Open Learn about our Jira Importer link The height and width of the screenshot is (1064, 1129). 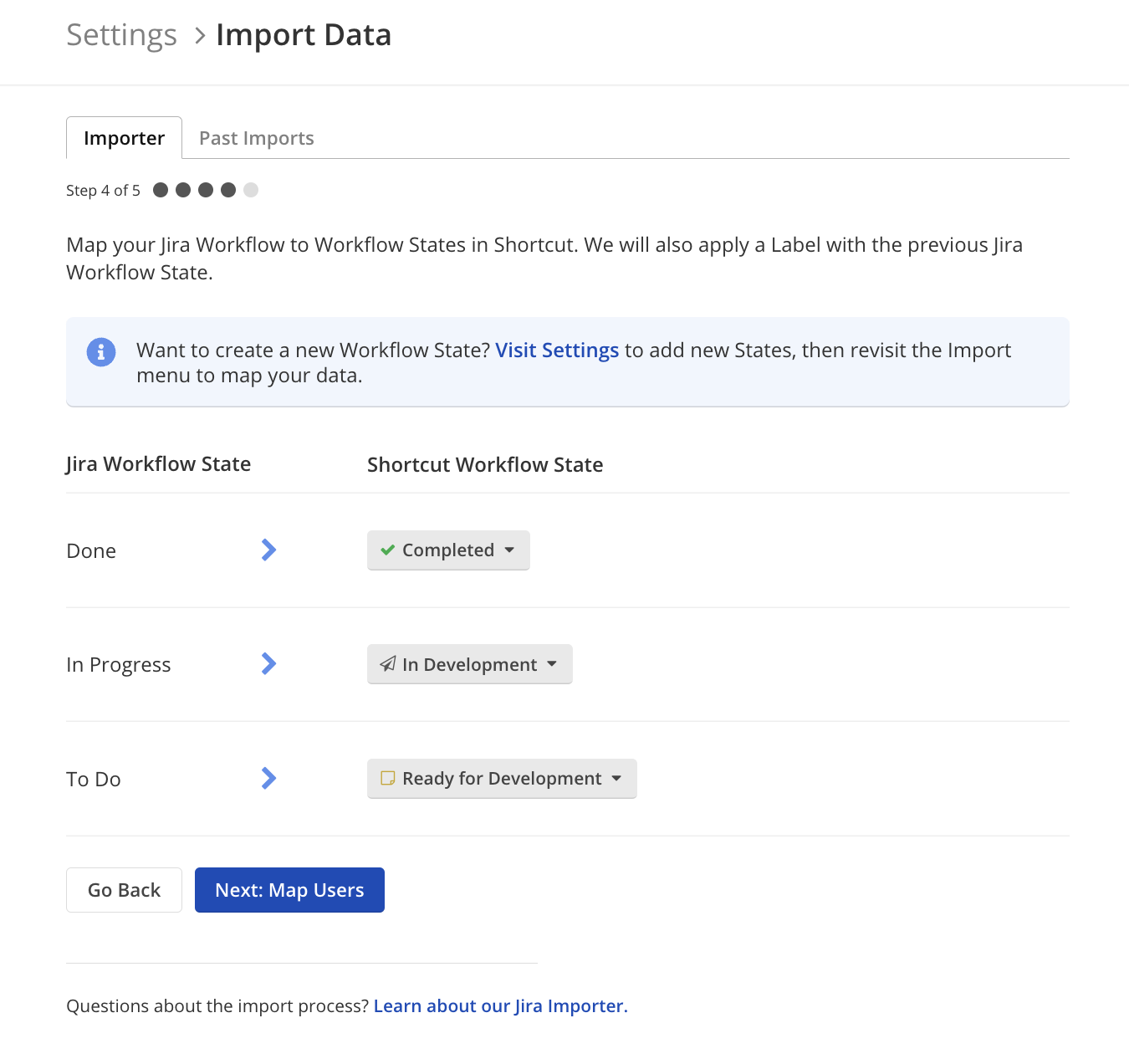[x=500, y=1005]
